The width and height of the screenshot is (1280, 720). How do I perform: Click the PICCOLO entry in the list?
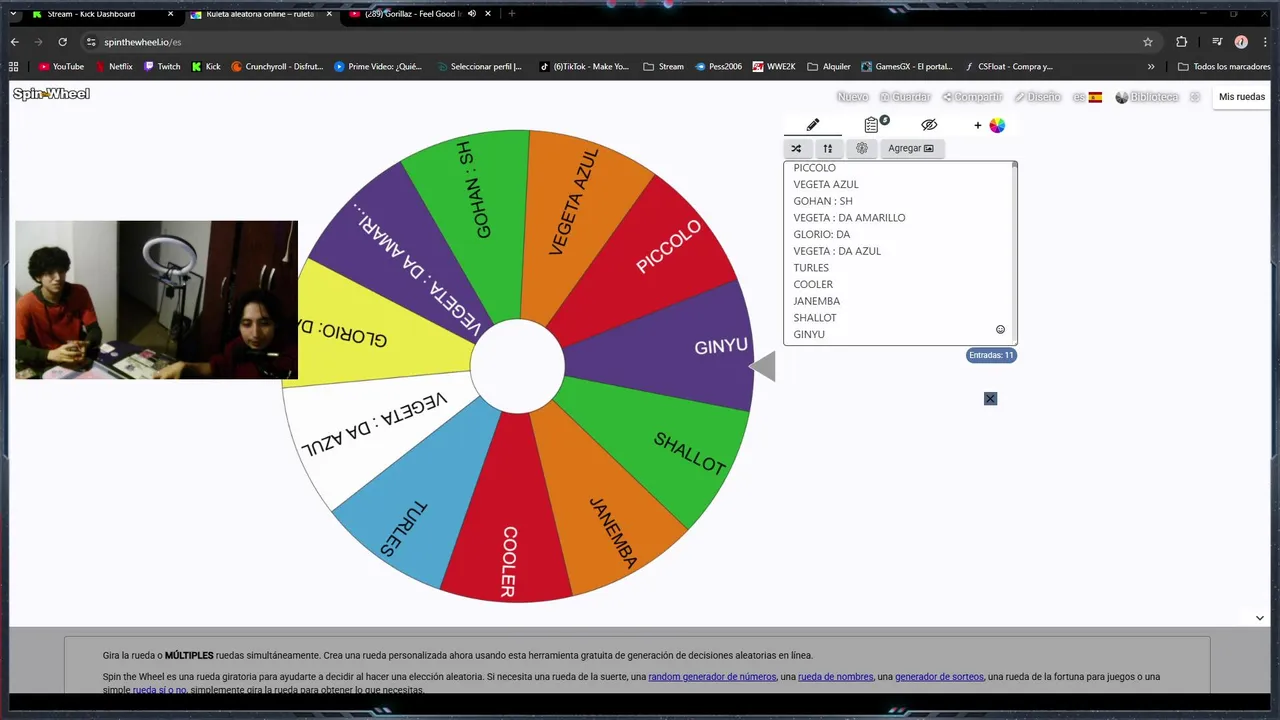(x=814, y=168)
